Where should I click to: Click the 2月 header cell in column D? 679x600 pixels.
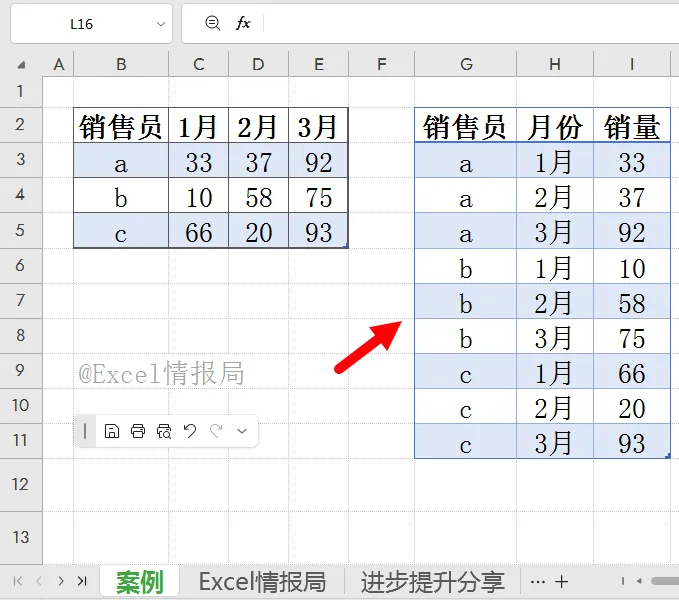[259, 125]
